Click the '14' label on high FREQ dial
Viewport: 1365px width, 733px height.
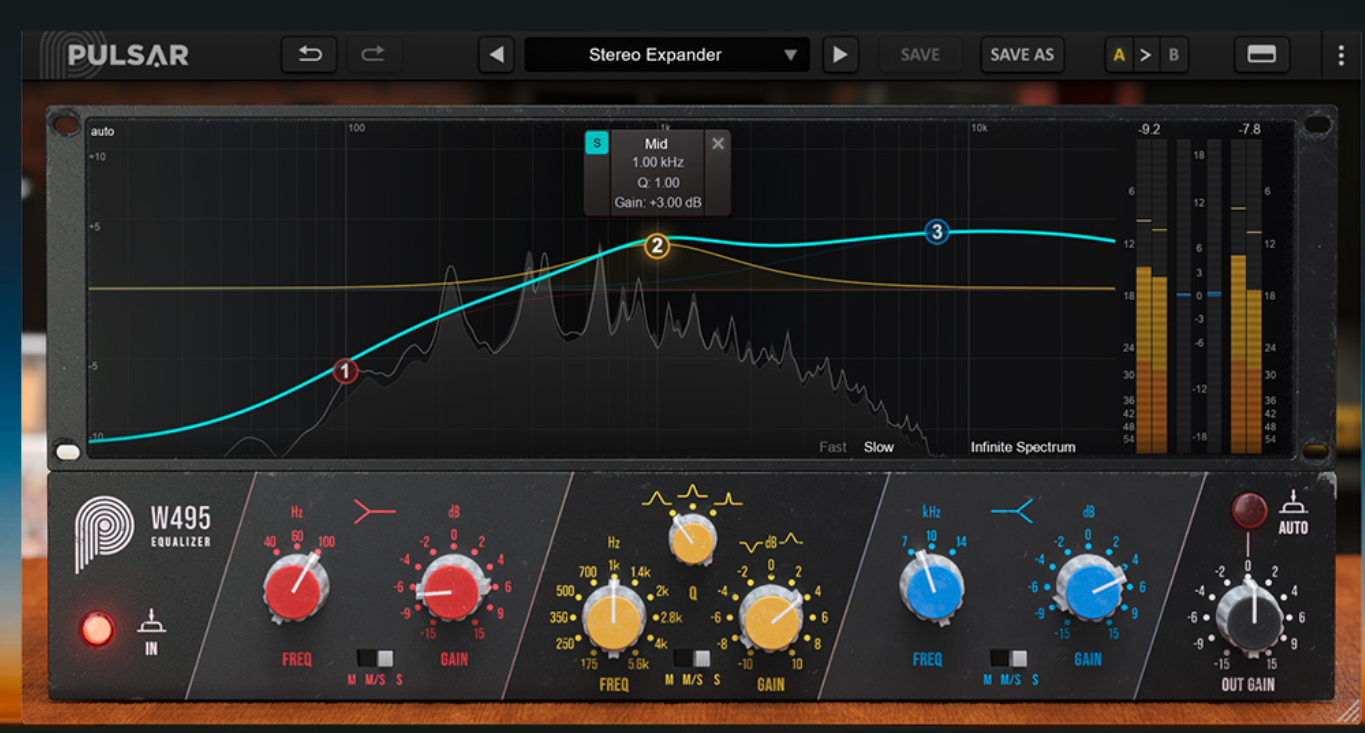pos(961,543)
